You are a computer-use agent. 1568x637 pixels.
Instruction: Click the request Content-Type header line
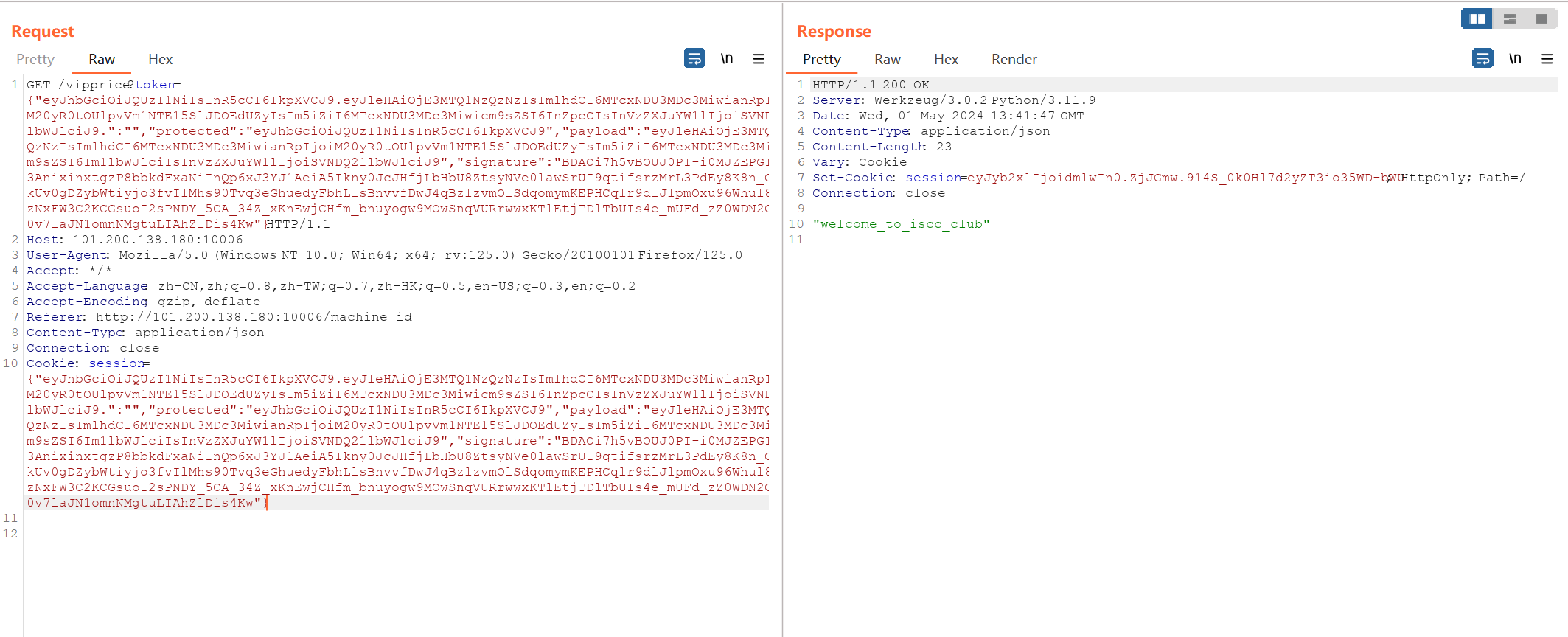pos(145,333)
